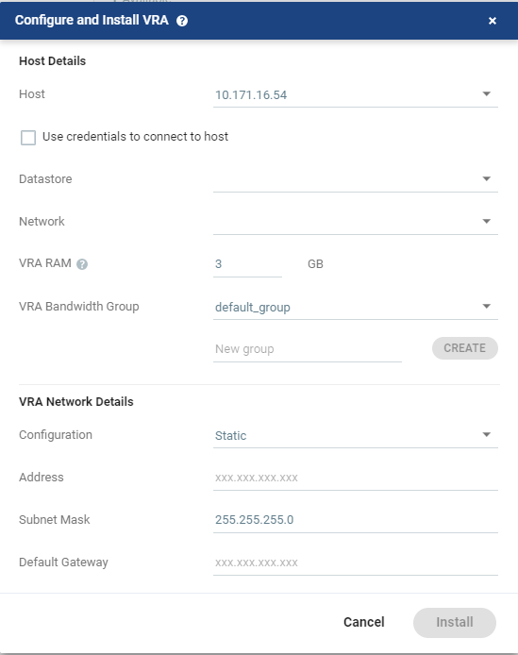
Task: Click the Address input field
Action: coord(355,477)
